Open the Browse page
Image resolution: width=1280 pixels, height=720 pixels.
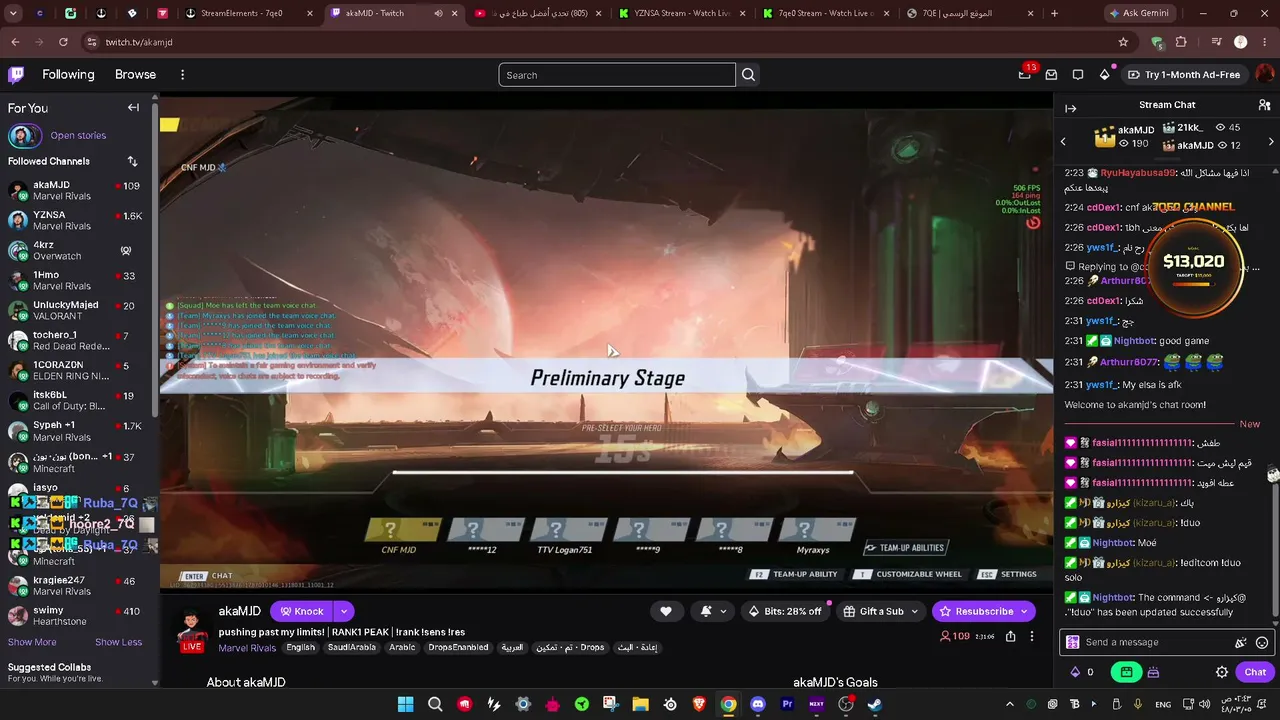[135, 75]
